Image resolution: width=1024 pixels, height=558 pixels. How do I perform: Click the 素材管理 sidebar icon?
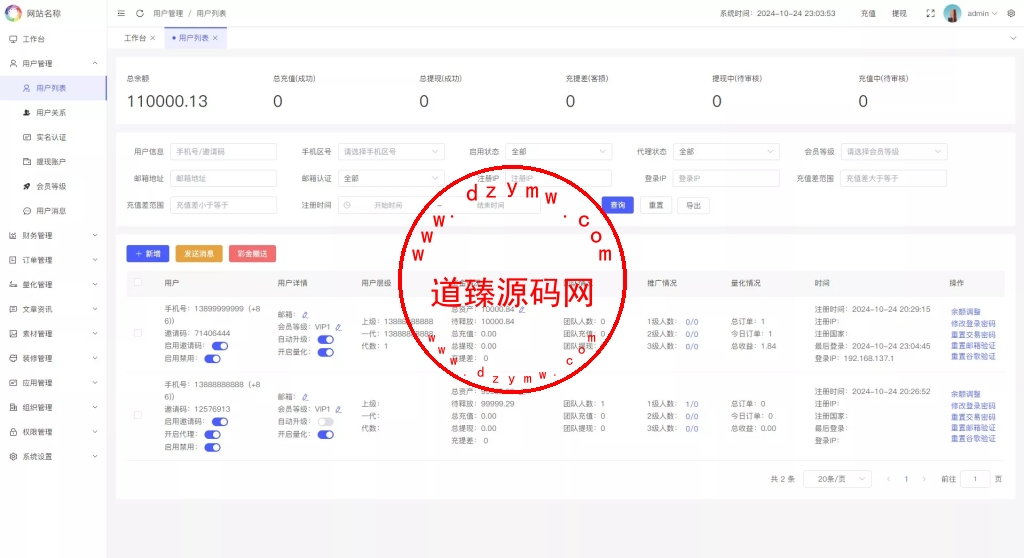[13, 334]
